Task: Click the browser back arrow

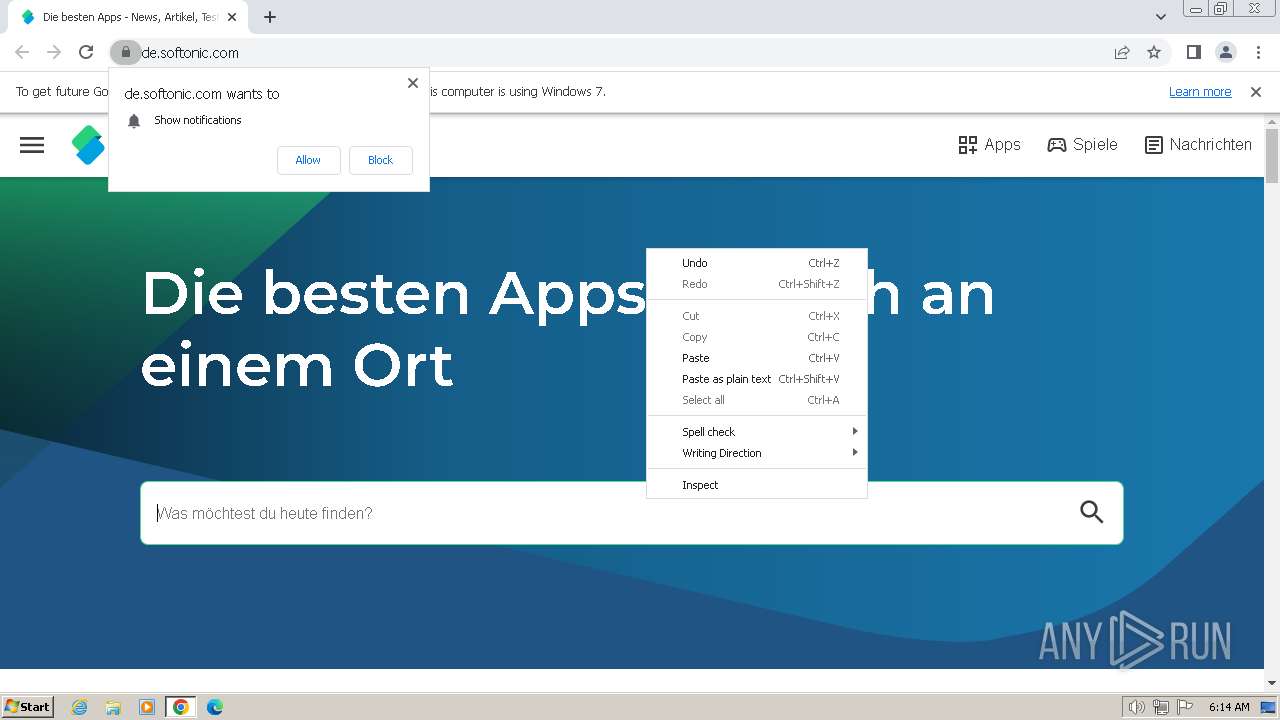Action: 22,52
